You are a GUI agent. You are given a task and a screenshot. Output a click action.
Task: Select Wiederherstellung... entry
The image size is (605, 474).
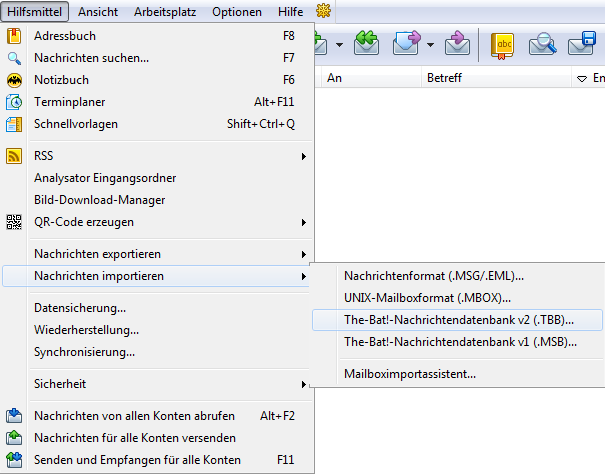(x=157, y=330)
